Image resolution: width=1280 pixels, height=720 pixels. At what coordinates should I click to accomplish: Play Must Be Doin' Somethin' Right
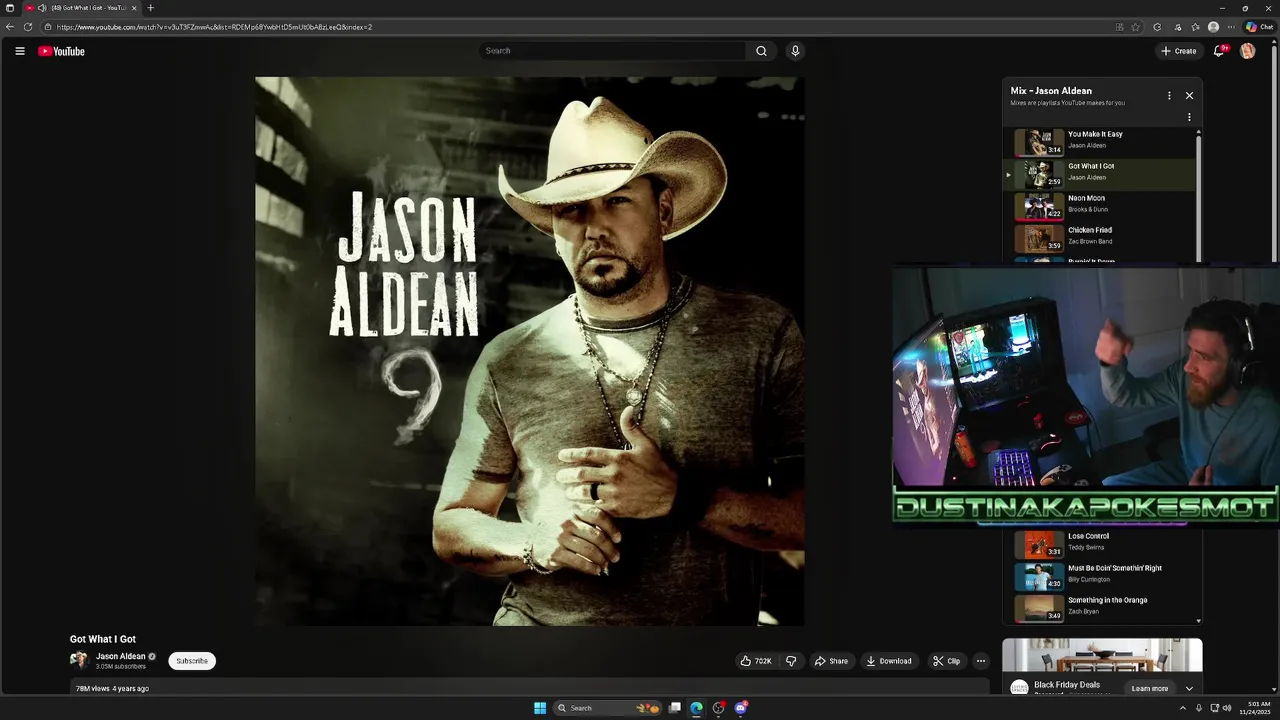(x=1099, y=576)
